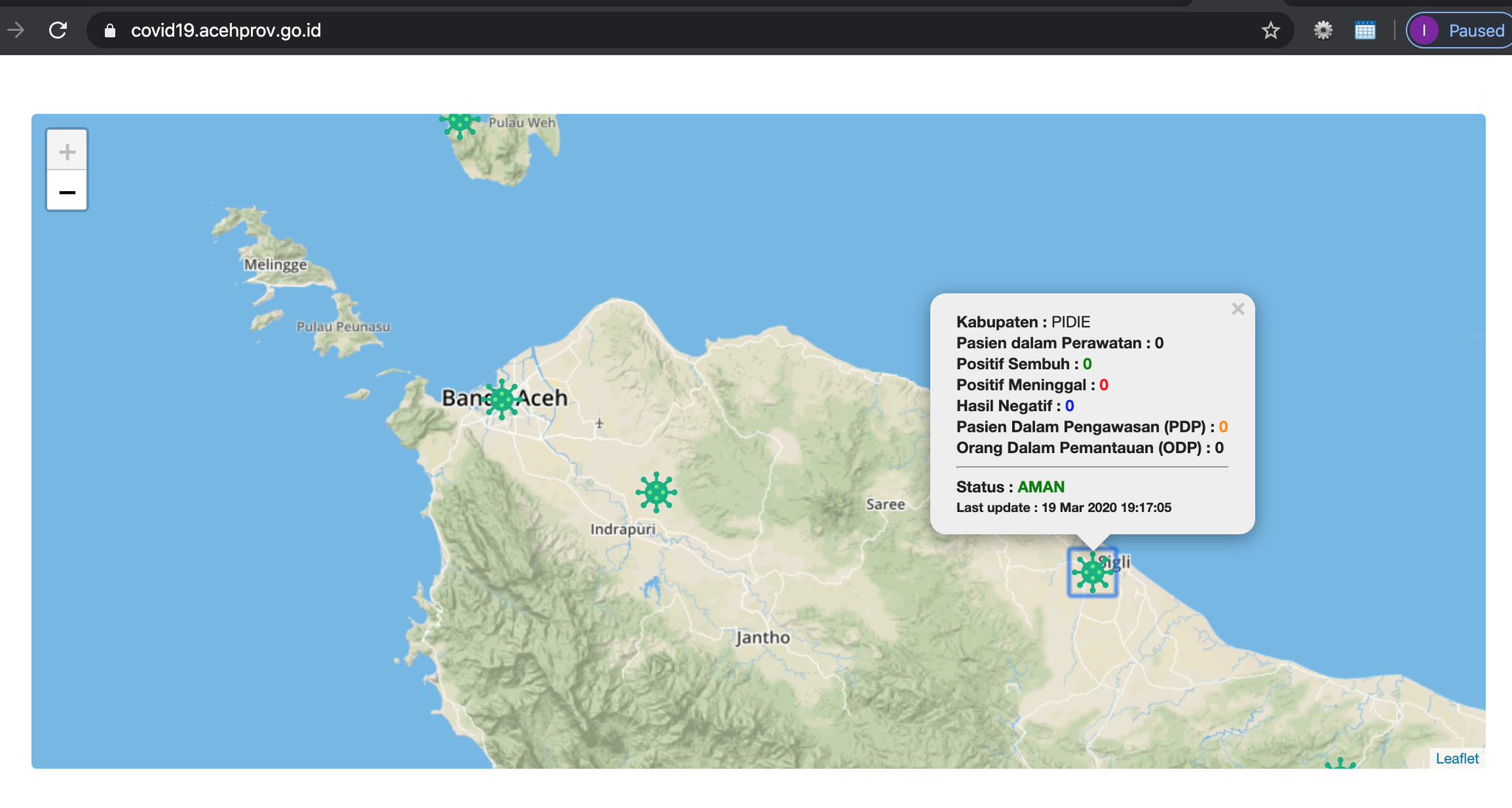Zoom in the map with plus button
The width and height of the screenshot is (1512, 808).
click(x=67, y=151)
